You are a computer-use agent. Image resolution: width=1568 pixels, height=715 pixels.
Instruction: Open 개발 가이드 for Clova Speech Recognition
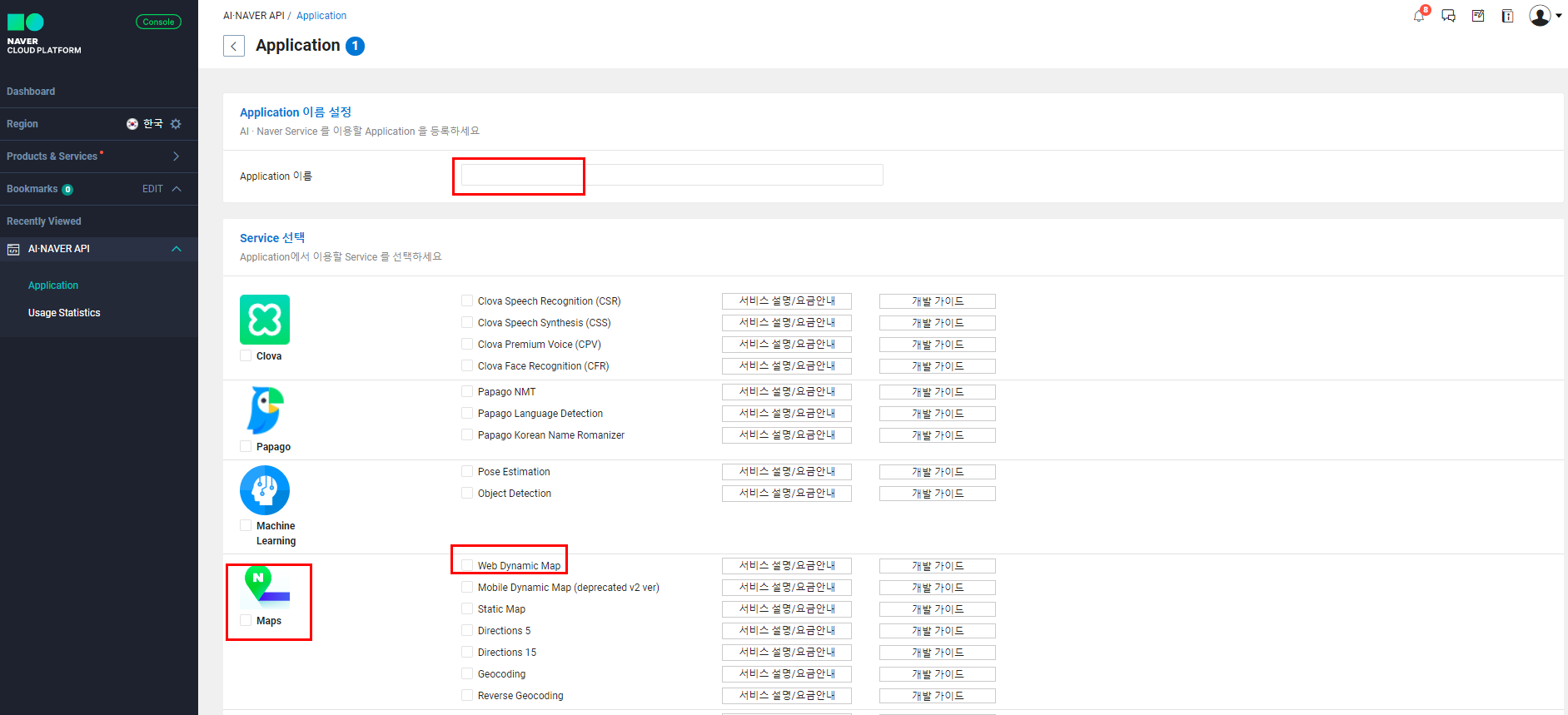coord(938,301)
